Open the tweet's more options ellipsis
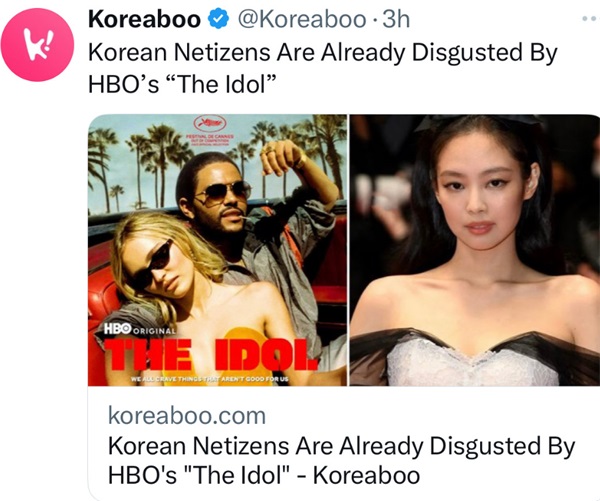Screen dimensions: 600x501 tap(590, 18)
